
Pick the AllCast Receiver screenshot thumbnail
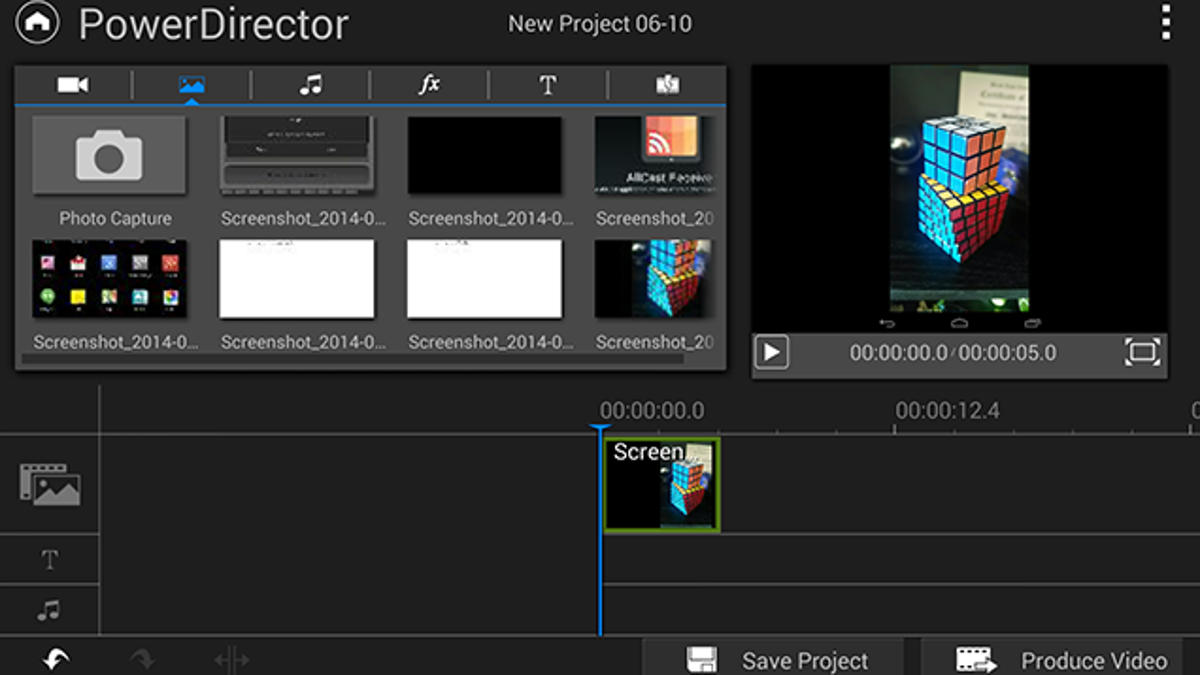click(654, 155)
